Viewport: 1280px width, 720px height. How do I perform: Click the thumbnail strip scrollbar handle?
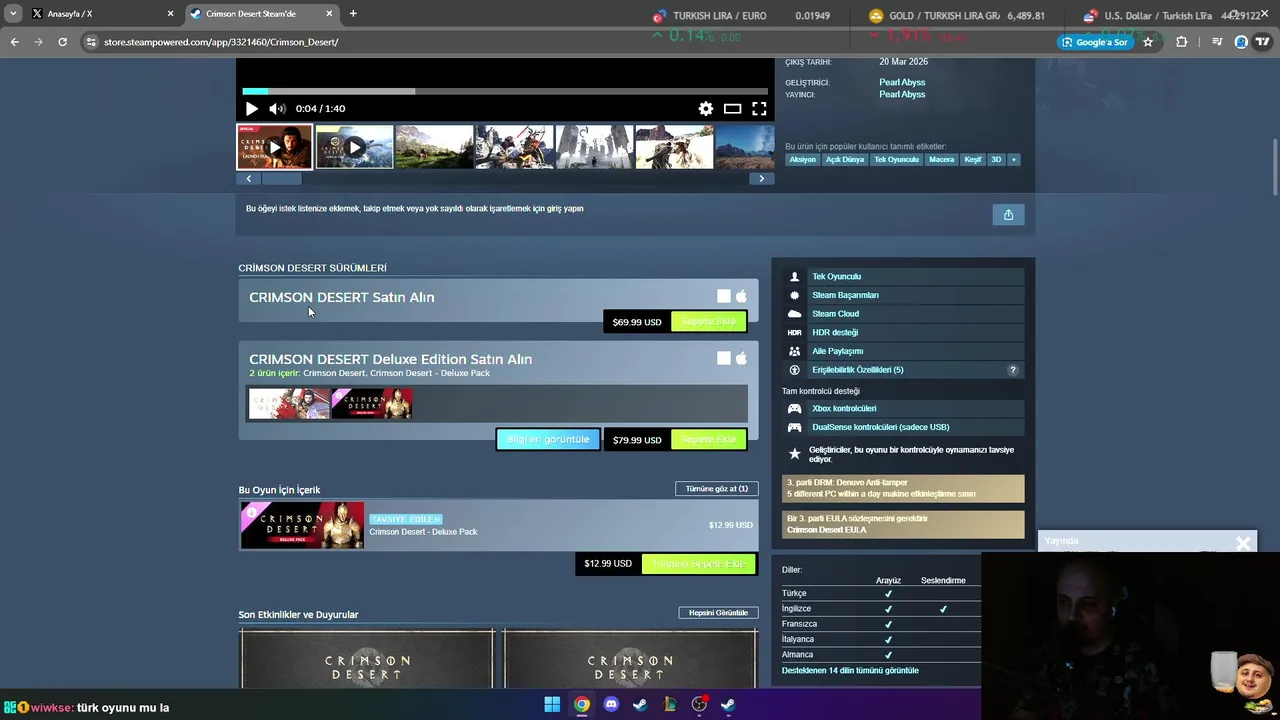coord(281,179)
